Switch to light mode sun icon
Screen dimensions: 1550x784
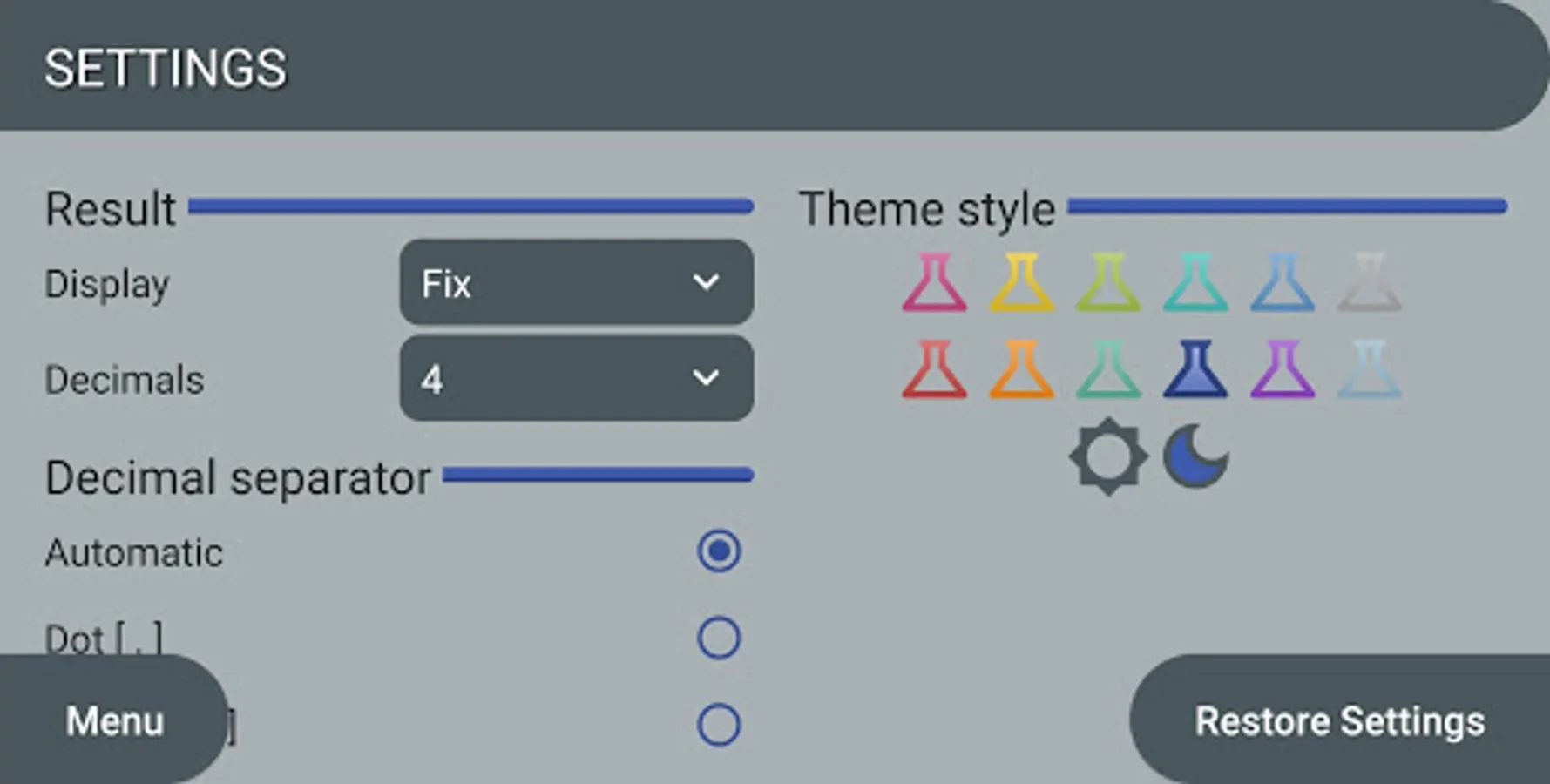click(1108, 457)
